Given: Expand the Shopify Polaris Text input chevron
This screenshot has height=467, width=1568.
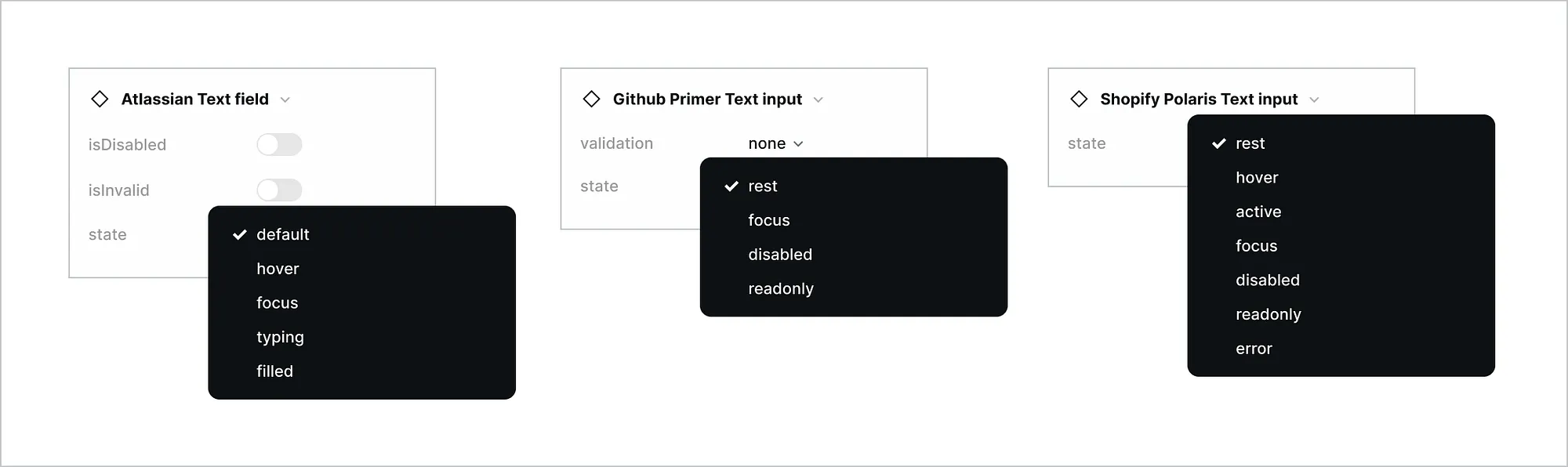Looking at the screenshot, I should pyautogui.click(x=1314, y=100).
